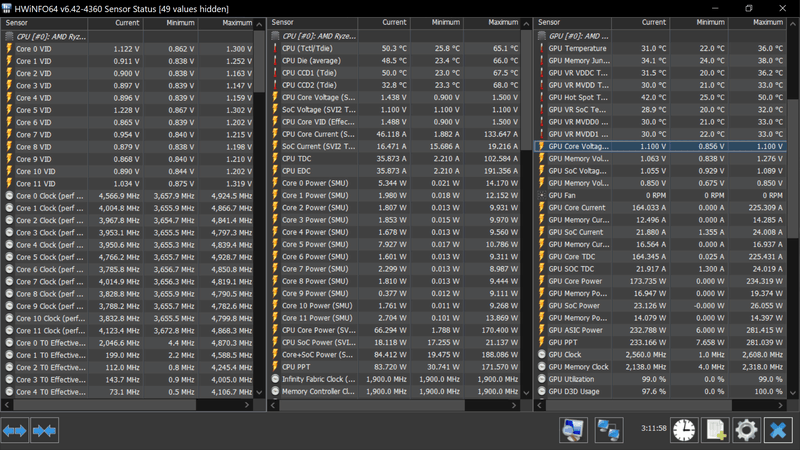
Task: Click the icon beside Memory Controller Clock
Action: 276,391
